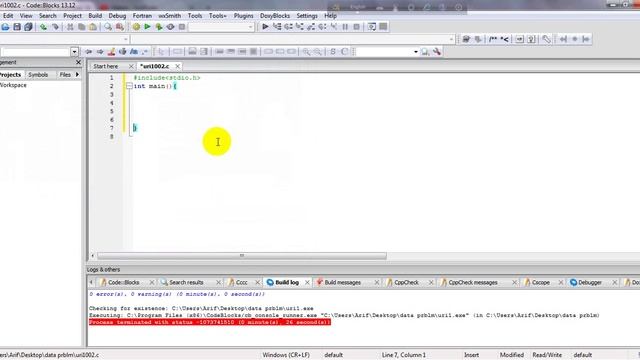Undo the last edit via toolbar
The height and width of the screenshot is (360, 640).
pos(43,27)
